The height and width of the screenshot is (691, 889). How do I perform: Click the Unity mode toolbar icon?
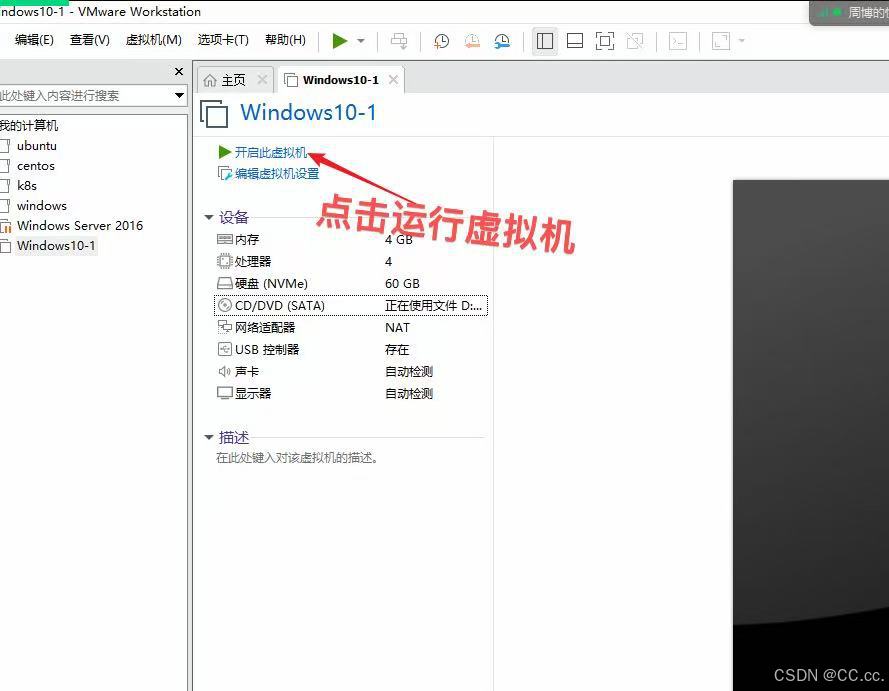635,41
